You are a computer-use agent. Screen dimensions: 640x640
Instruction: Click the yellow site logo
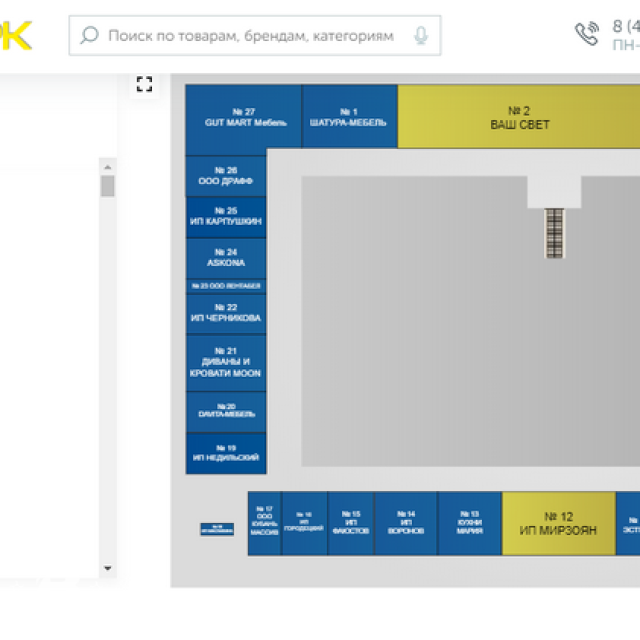coord(16,36)
